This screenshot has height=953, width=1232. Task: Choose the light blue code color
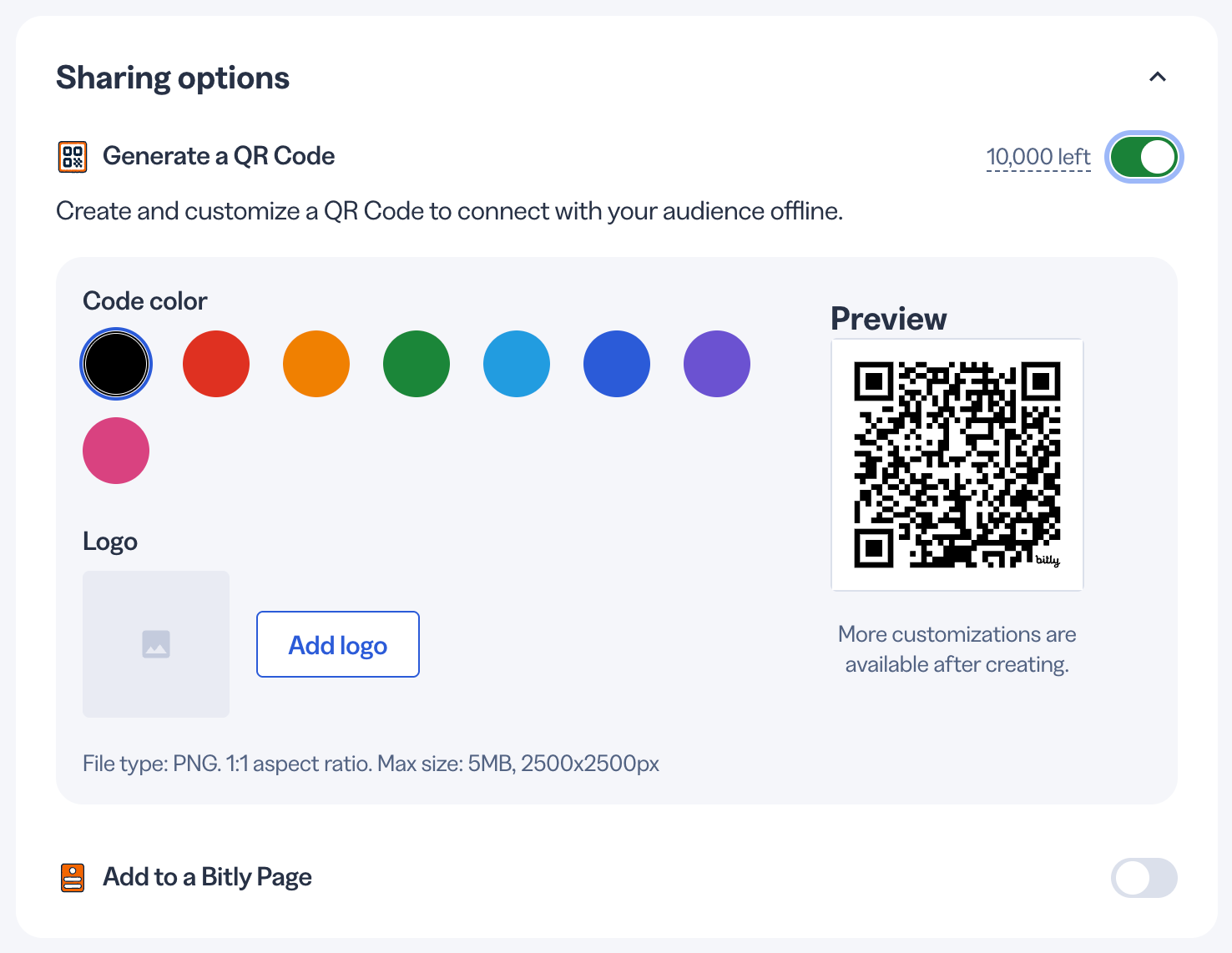pyautogui.click(x=517, y=364)
